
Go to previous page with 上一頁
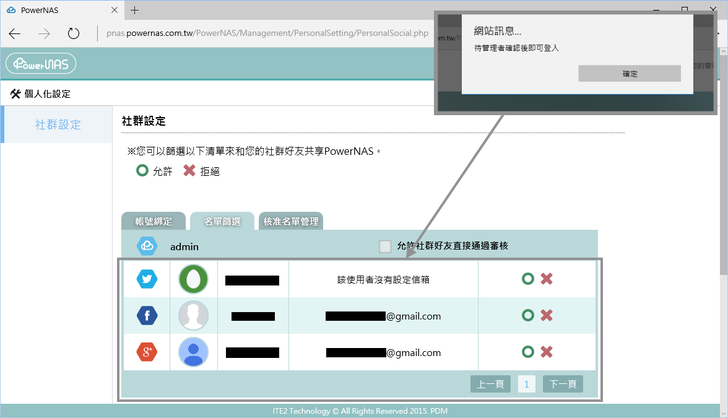(490, 384)
